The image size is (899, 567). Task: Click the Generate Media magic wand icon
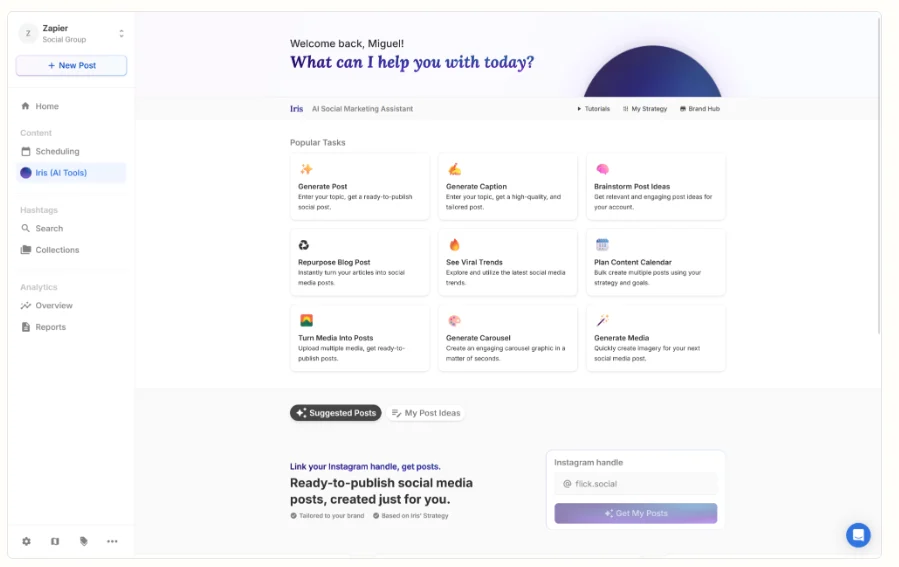pyautogui.click(x=602, y=321)
